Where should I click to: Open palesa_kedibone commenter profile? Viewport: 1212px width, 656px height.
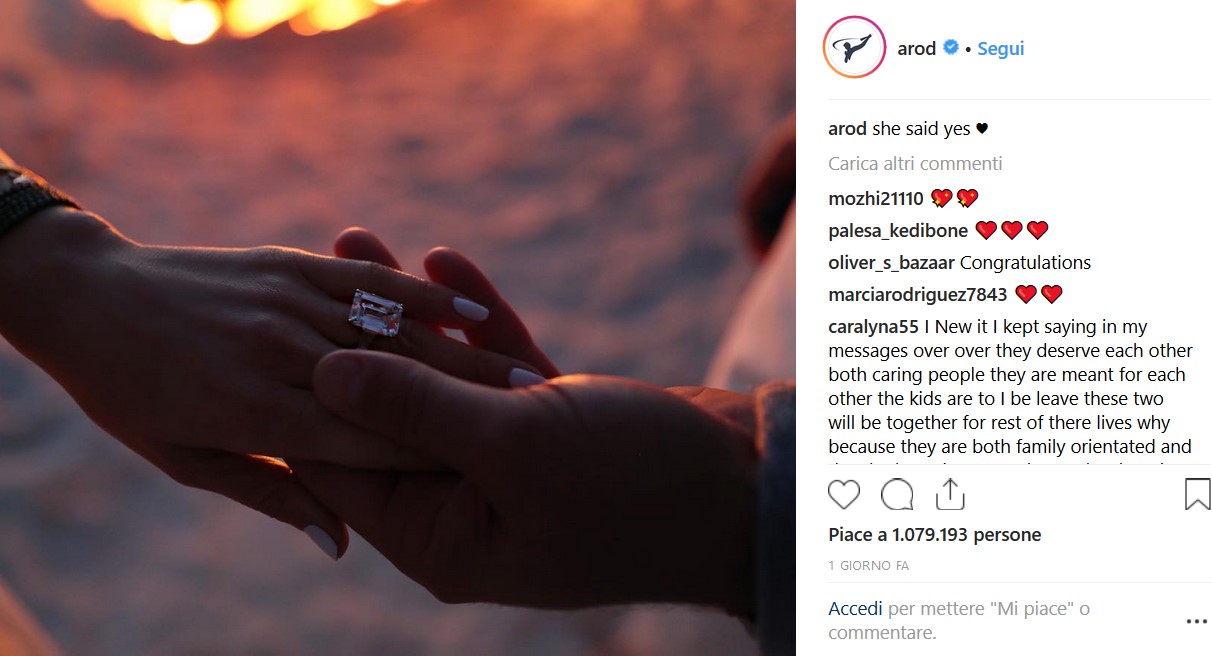point(898,231)
